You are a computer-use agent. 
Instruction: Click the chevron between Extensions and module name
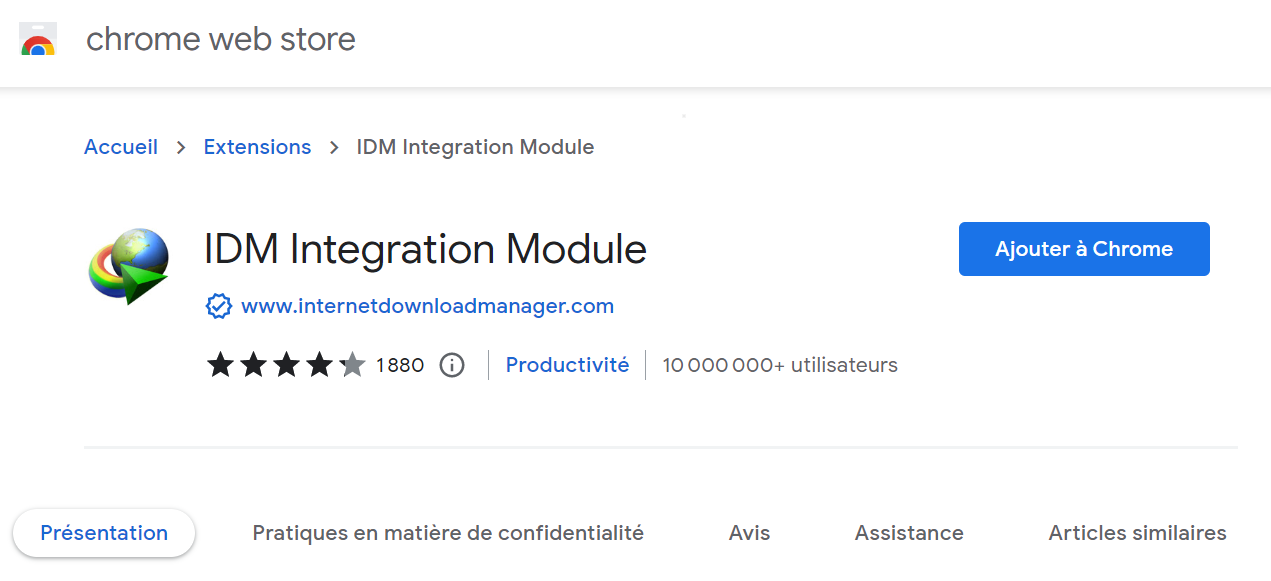333,147
